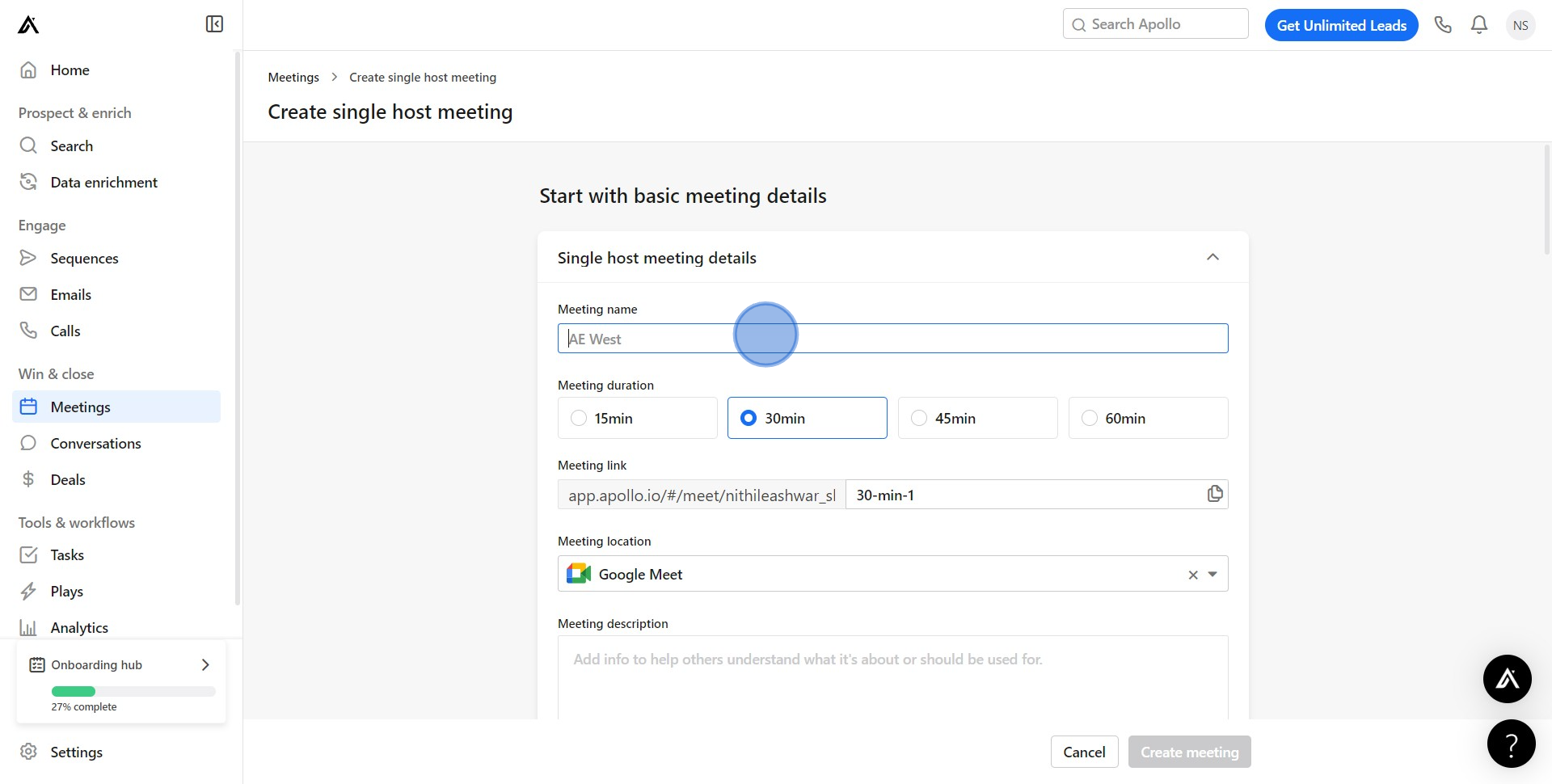Click the Search Apollo field
The image size is (1552, 784).
click(1156, 24)
